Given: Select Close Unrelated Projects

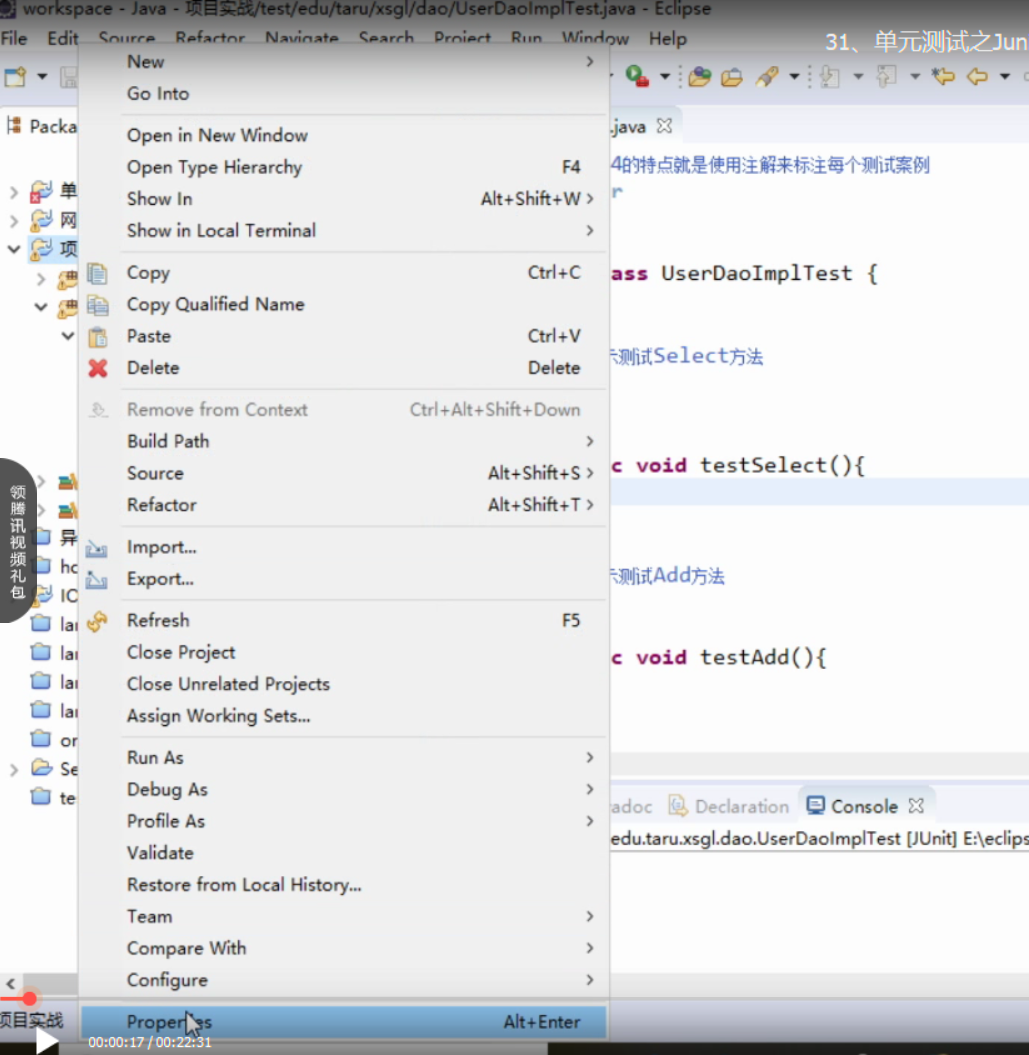Looking at the screenshot, I should tap(343, 684).
